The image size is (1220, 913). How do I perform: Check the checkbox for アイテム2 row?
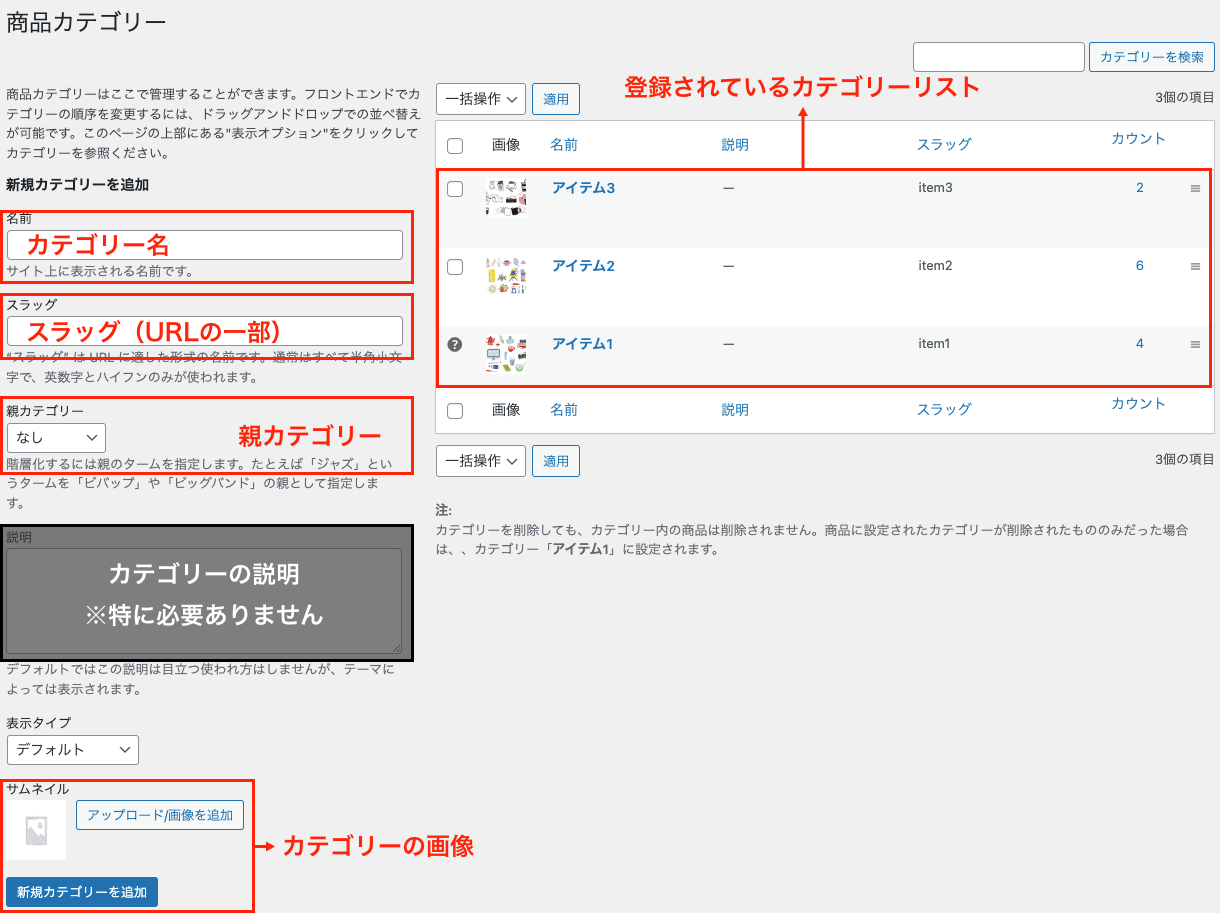pos(455,267)
